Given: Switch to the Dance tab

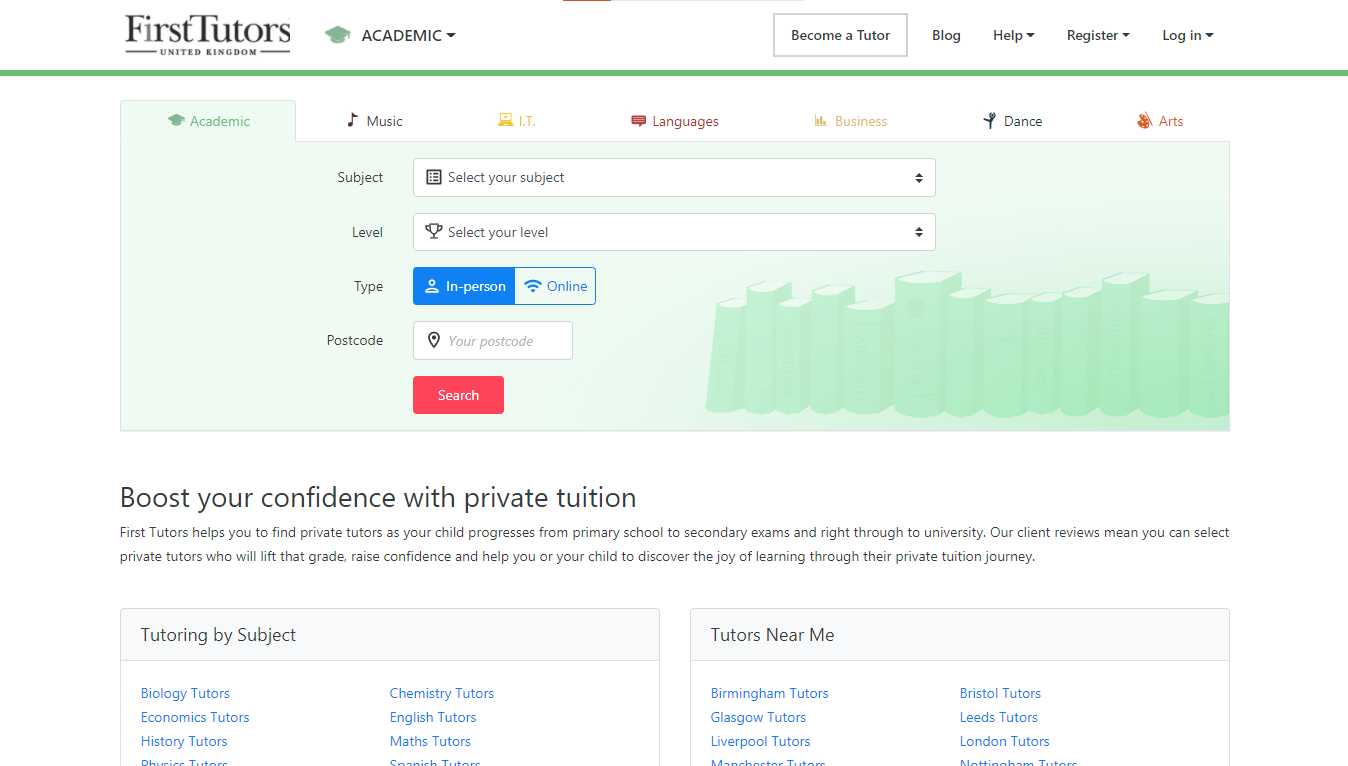Looking at the screenshot, I should pos(1013,121).
